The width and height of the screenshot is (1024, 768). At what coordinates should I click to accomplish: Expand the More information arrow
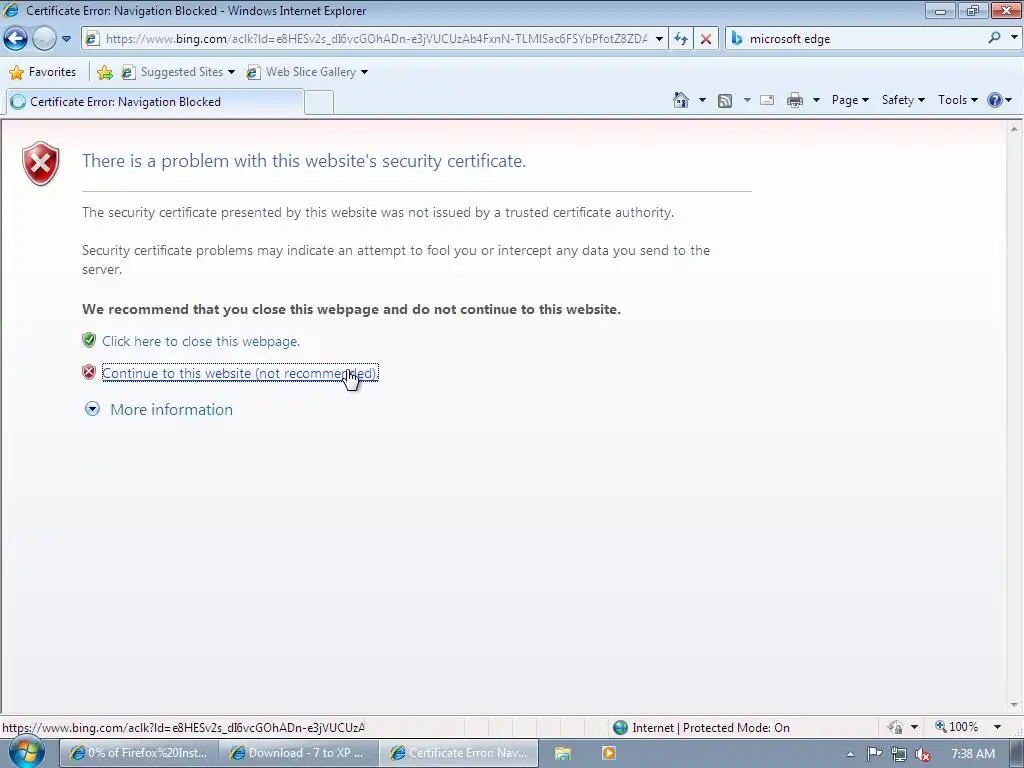(93, 409)
